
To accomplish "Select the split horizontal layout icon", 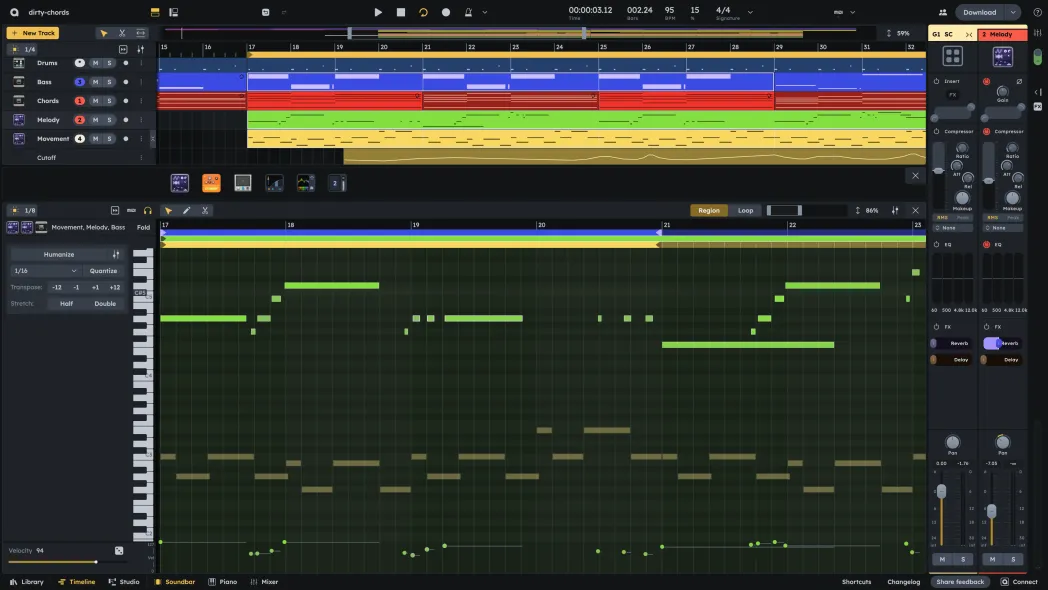I will coord(155,12).
